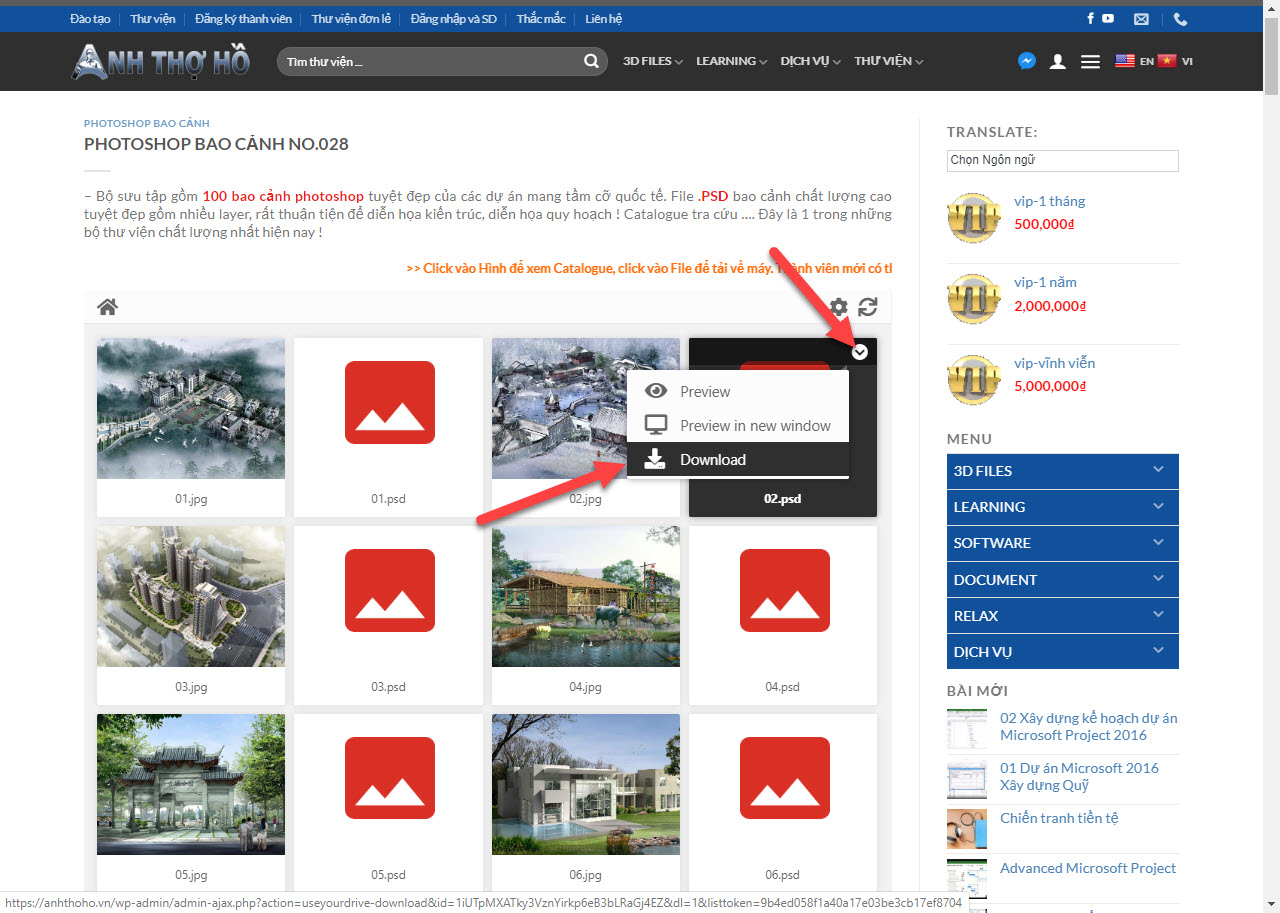This screenshot has width=1280, height=913.
Task: Select Download from the context menu
Action: tap(712, 460)
